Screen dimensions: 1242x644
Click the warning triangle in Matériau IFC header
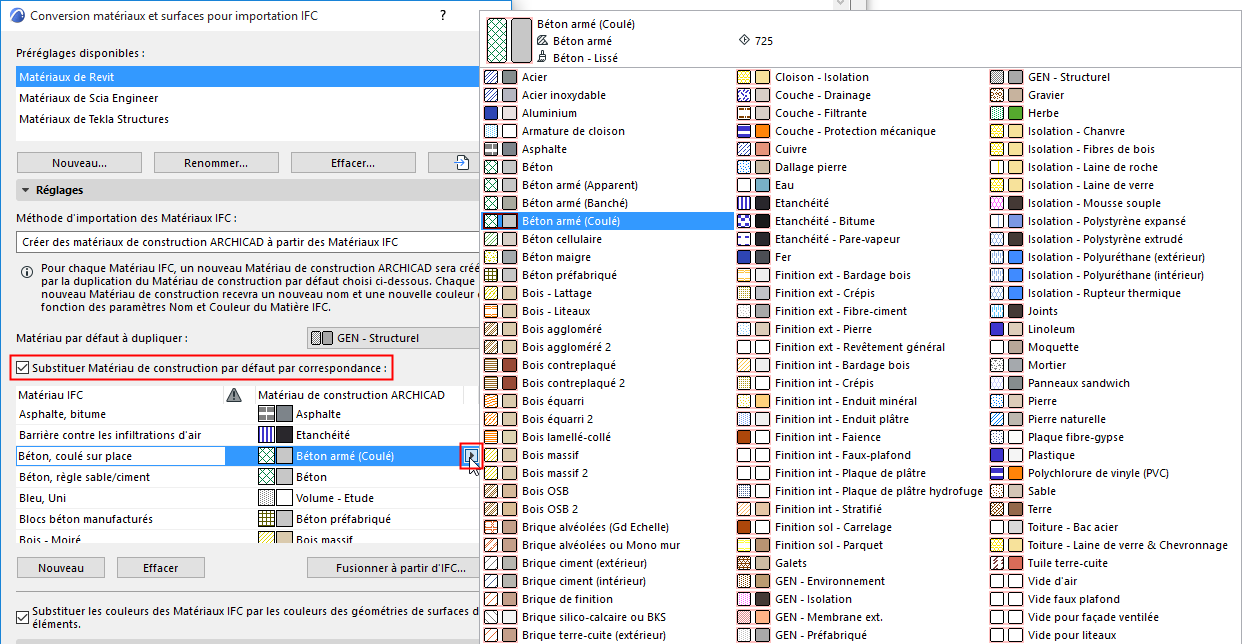[233, 395]
